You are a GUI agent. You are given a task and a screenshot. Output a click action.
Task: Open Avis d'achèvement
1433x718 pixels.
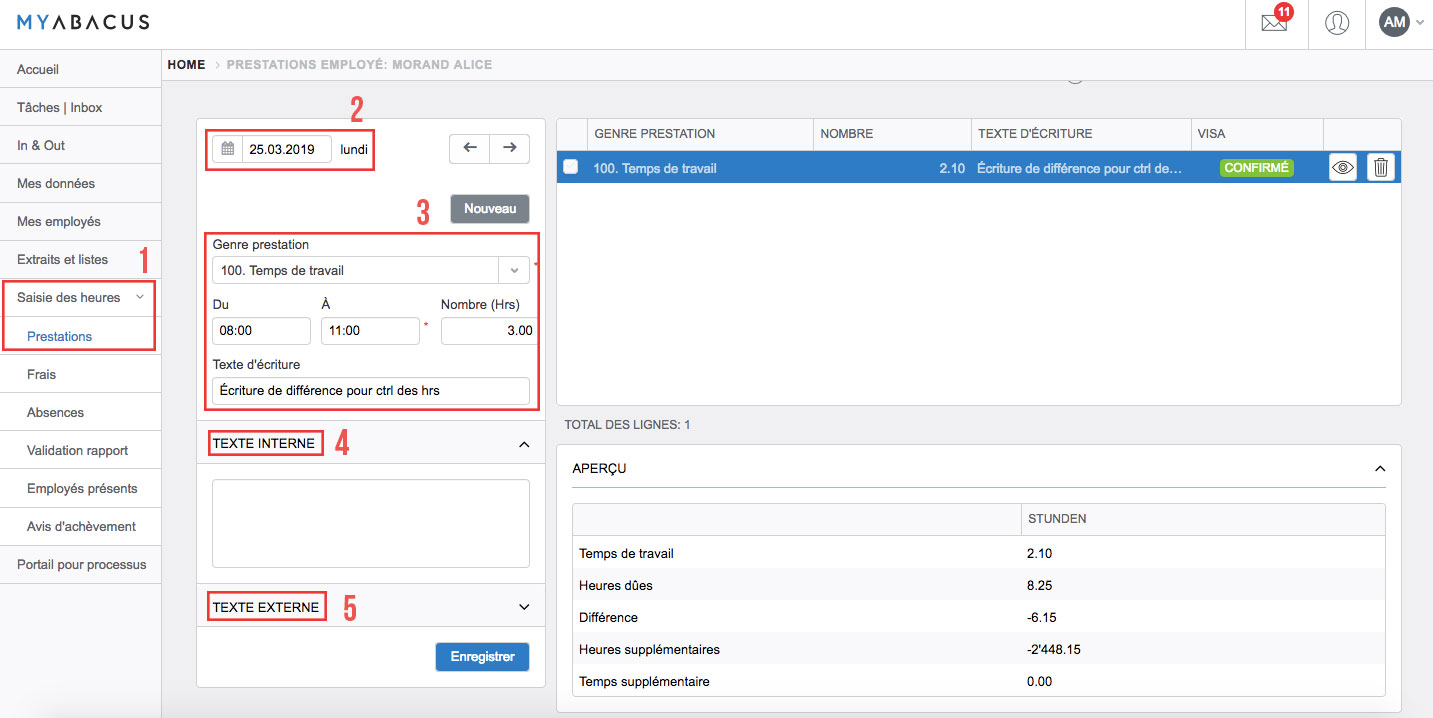80,526
